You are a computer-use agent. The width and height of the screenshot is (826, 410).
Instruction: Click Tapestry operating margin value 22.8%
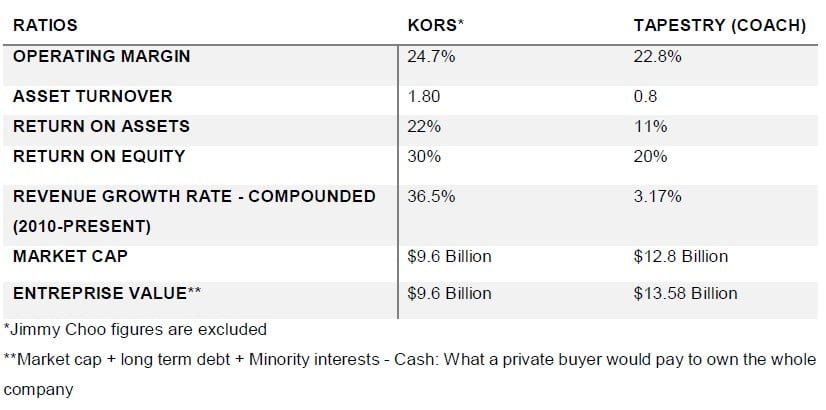[x=658, y=57]
